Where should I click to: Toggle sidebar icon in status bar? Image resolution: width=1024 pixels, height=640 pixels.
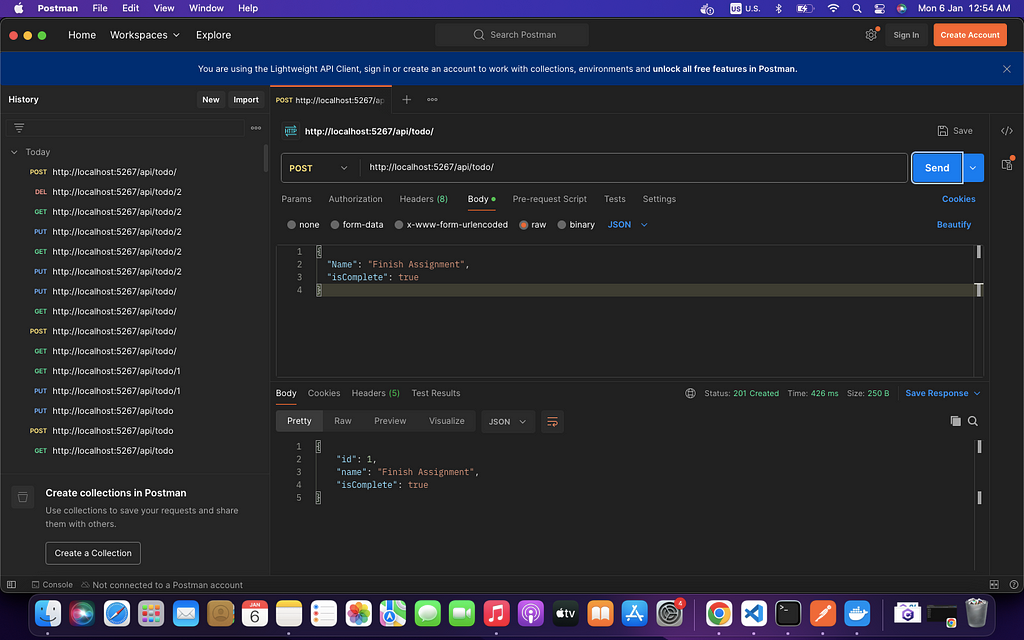tap(11, 584)
